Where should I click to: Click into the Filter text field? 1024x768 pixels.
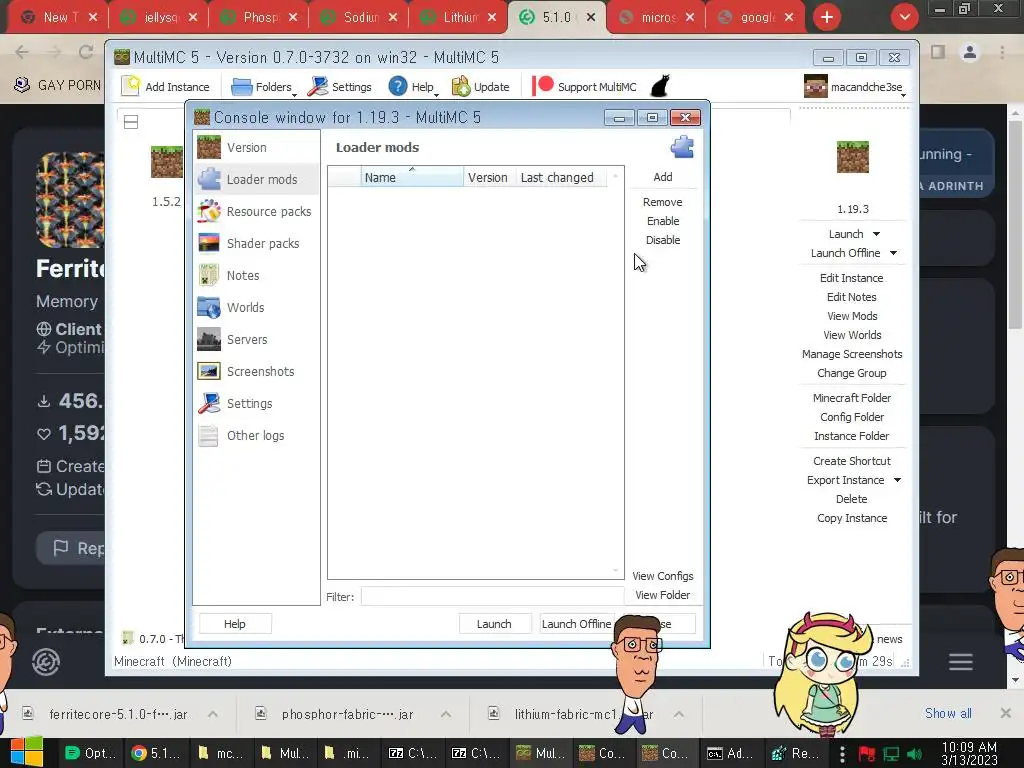492,596
